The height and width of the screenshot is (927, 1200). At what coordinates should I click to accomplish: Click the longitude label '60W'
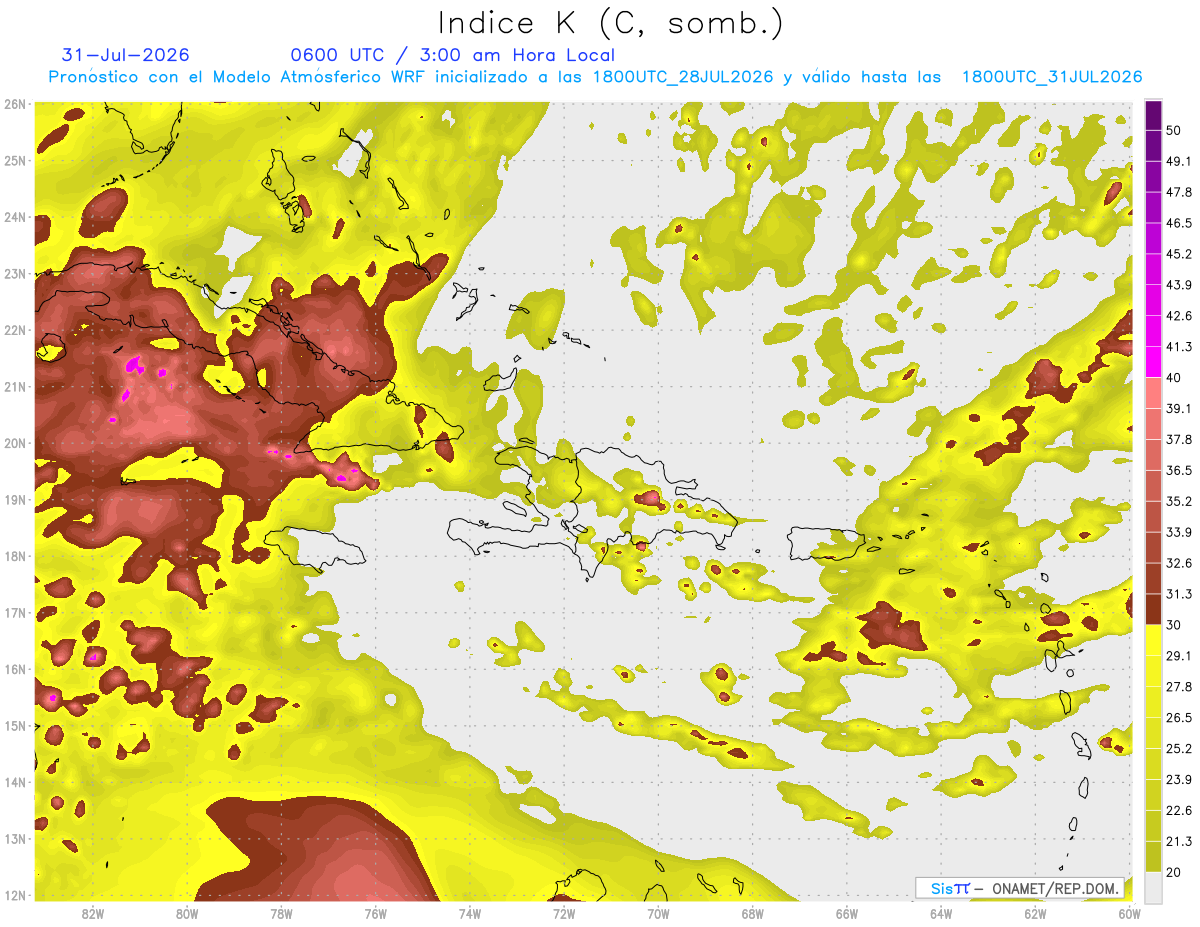pos(1129,914)
